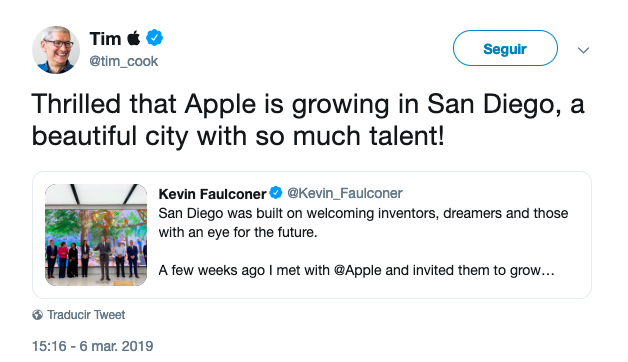Open the Tim display name link

(x=105, y=39)
